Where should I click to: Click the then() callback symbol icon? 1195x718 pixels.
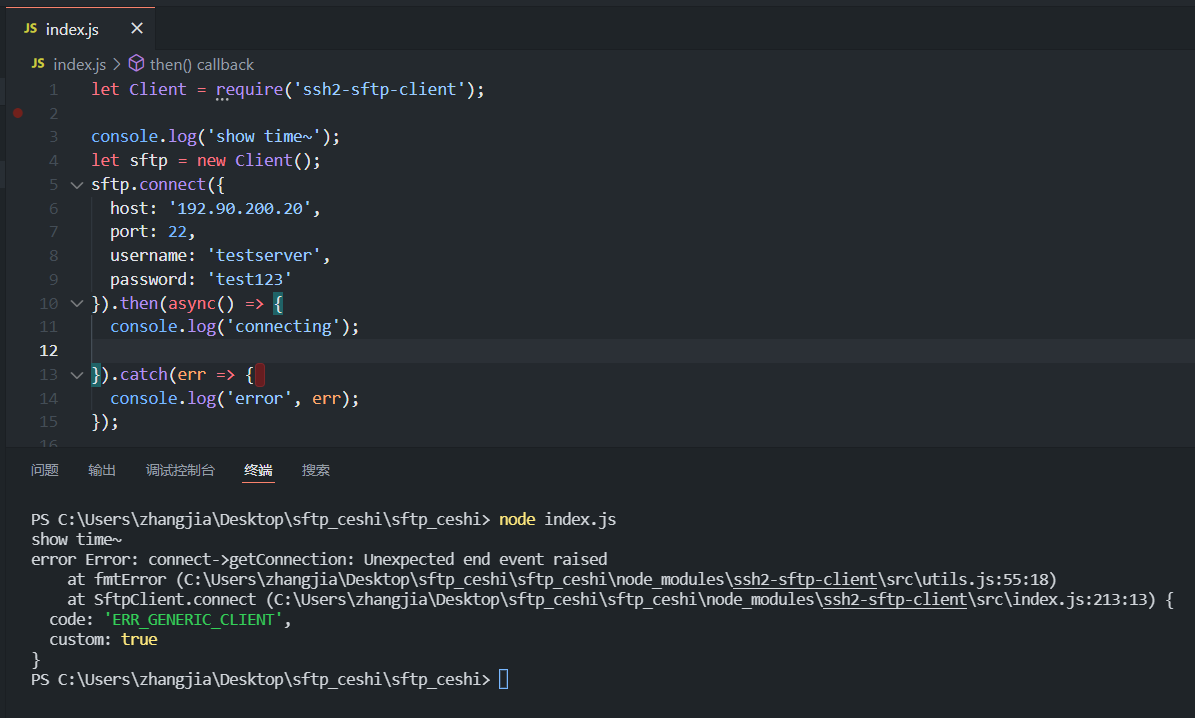[x=136, y=63]
